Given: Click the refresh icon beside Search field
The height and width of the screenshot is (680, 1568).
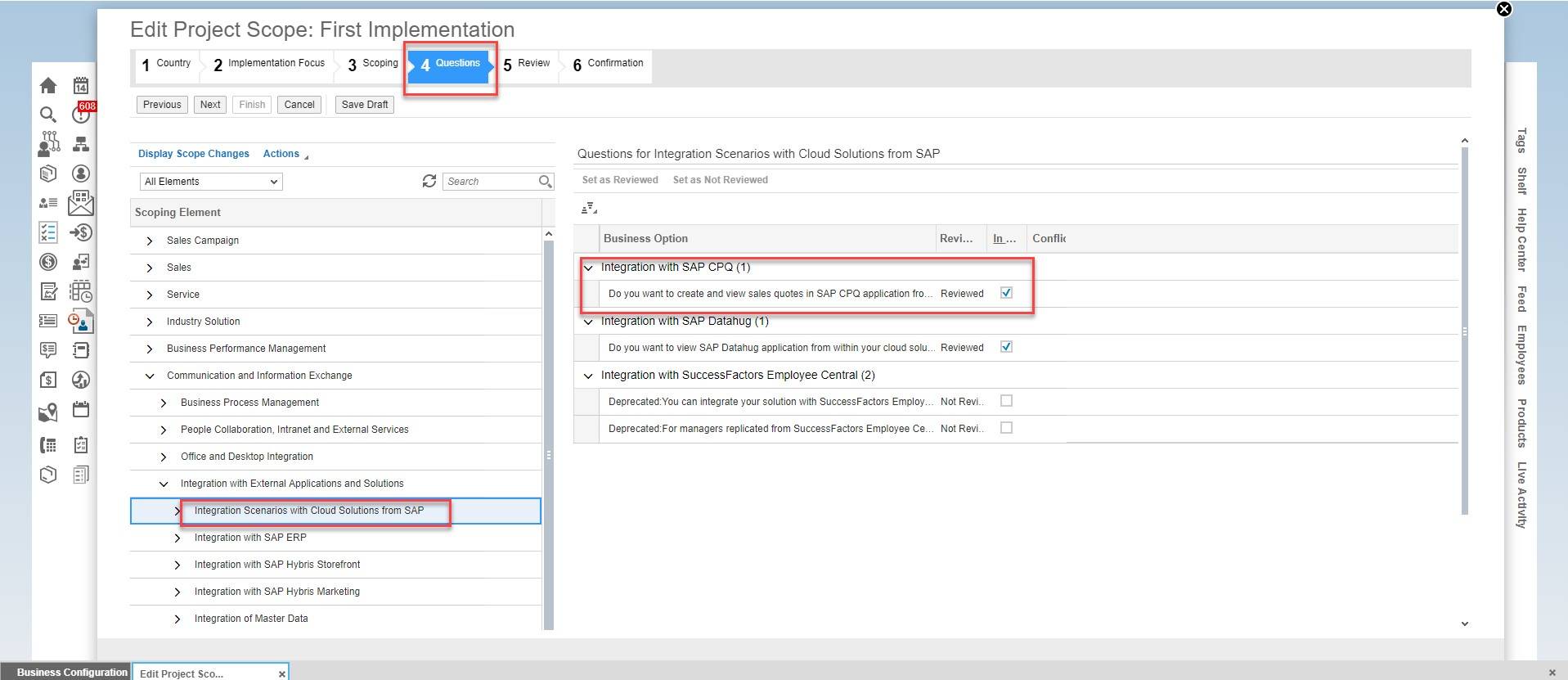Looking at the screenshot, I should click(429, 181).
